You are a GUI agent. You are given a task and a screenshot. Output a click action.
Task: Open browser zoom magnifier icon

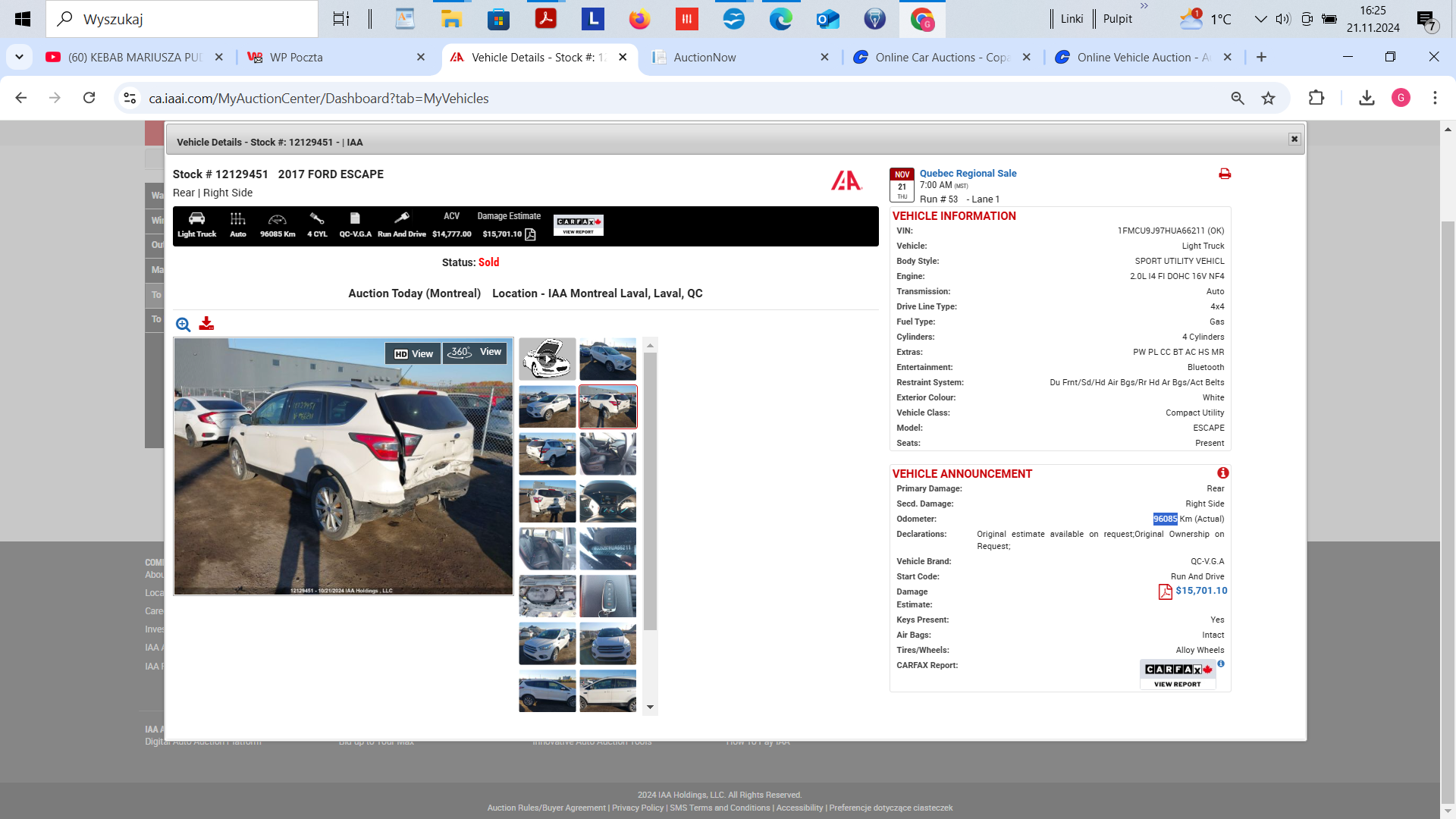point(1238,98)
